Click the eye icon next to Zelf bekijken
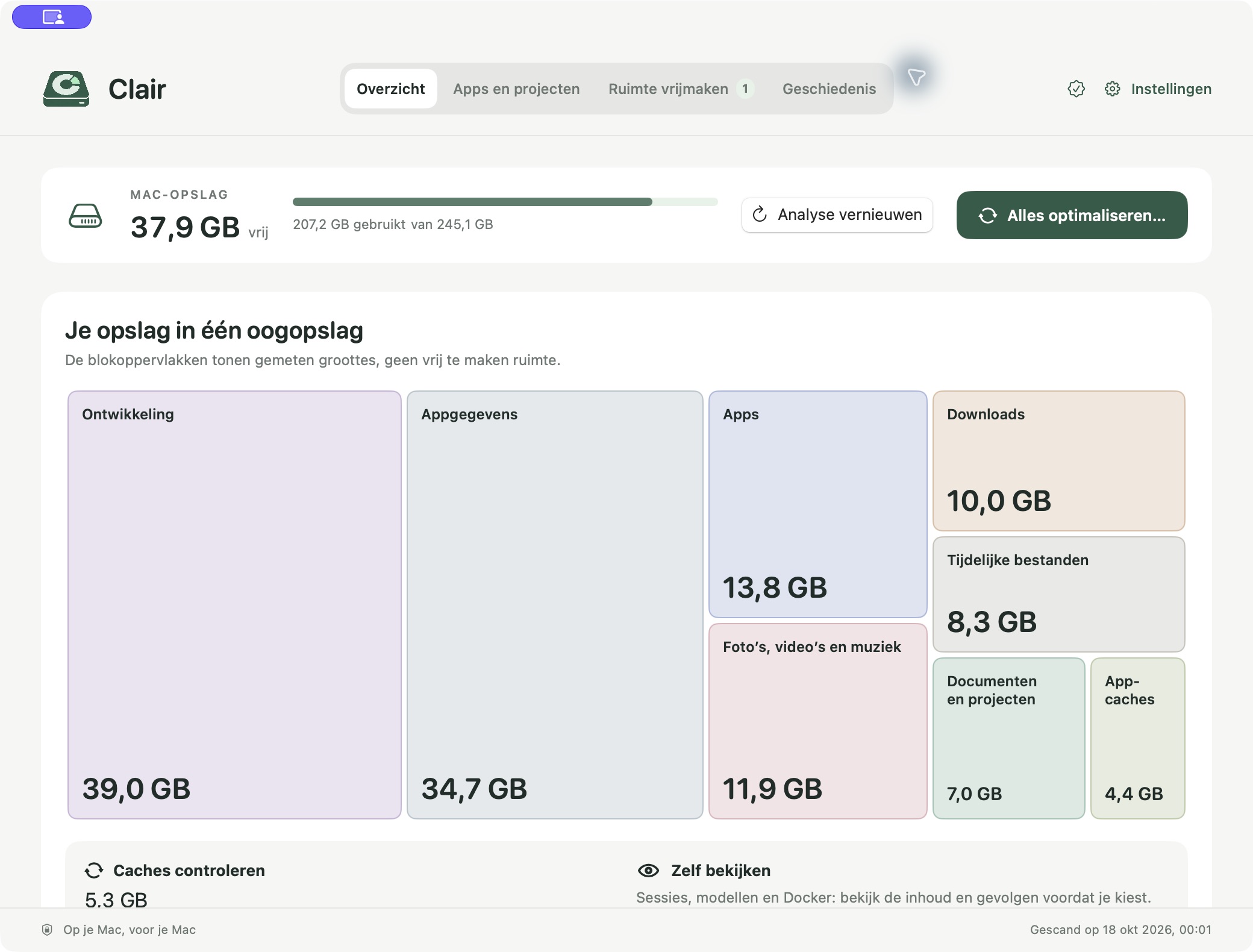This screenshot has width=1253, height=952. [648, 871]
